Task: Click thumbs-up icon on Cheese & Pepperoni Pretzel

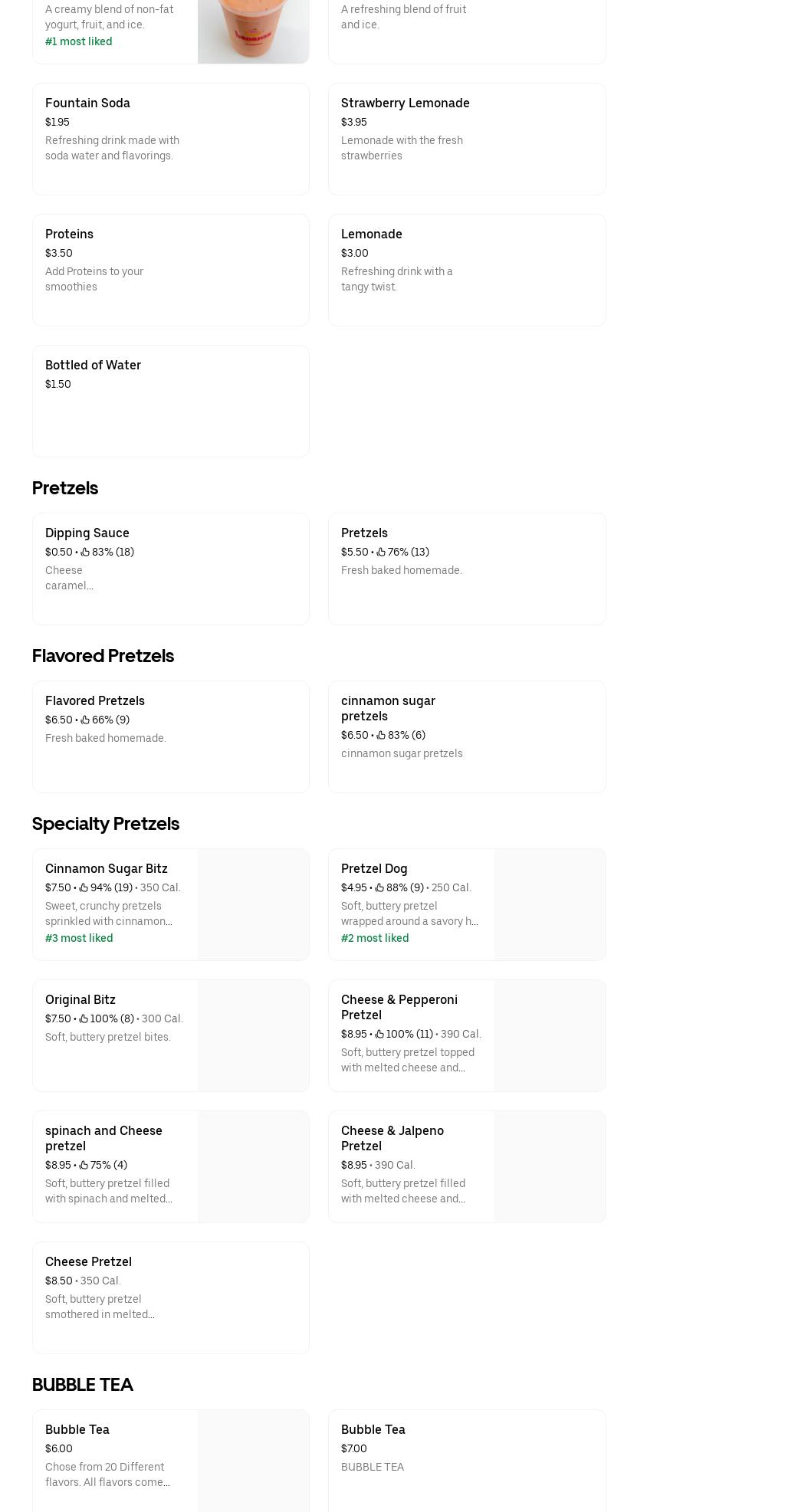Action: [379, 1034]
